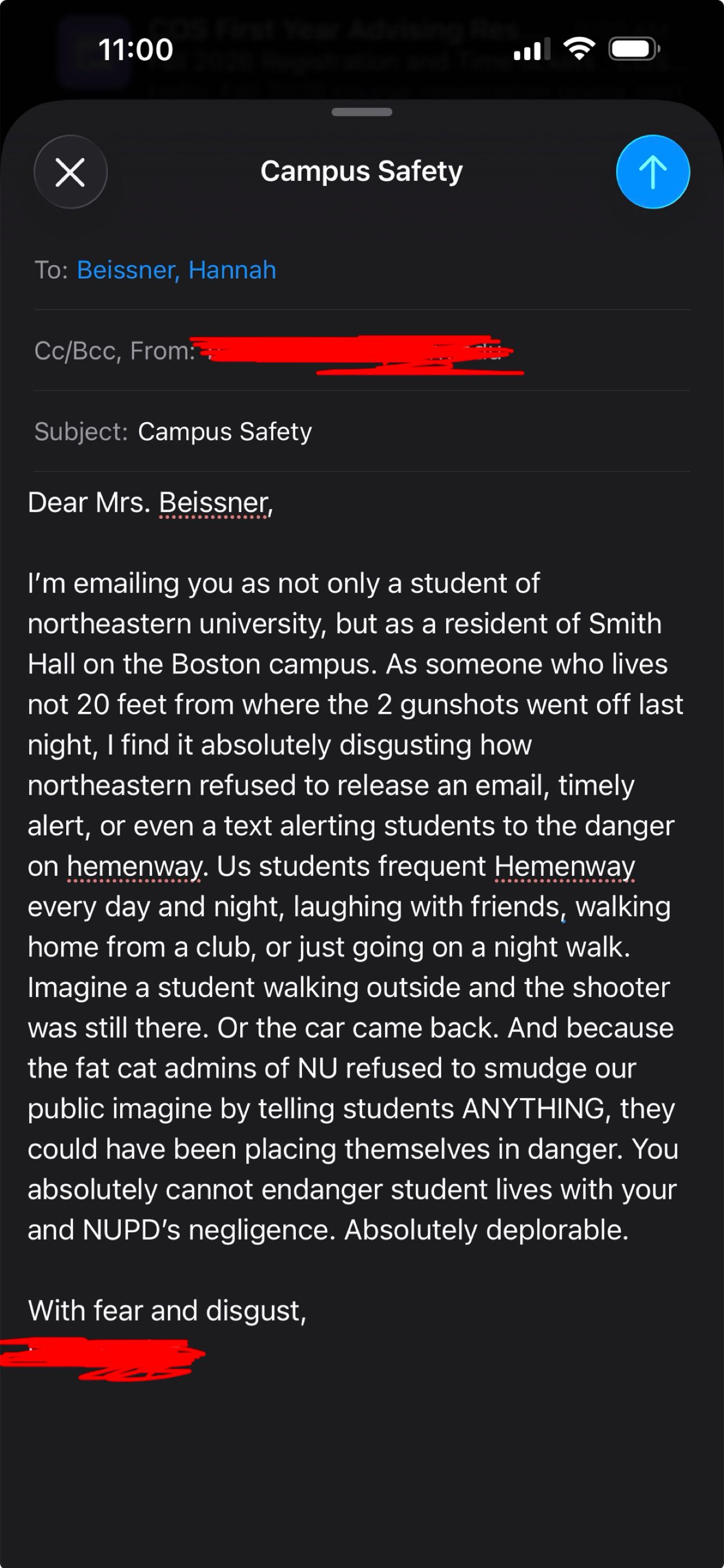
Task: Tap the blue send arrow button
Action: click(x=652, y=172)
